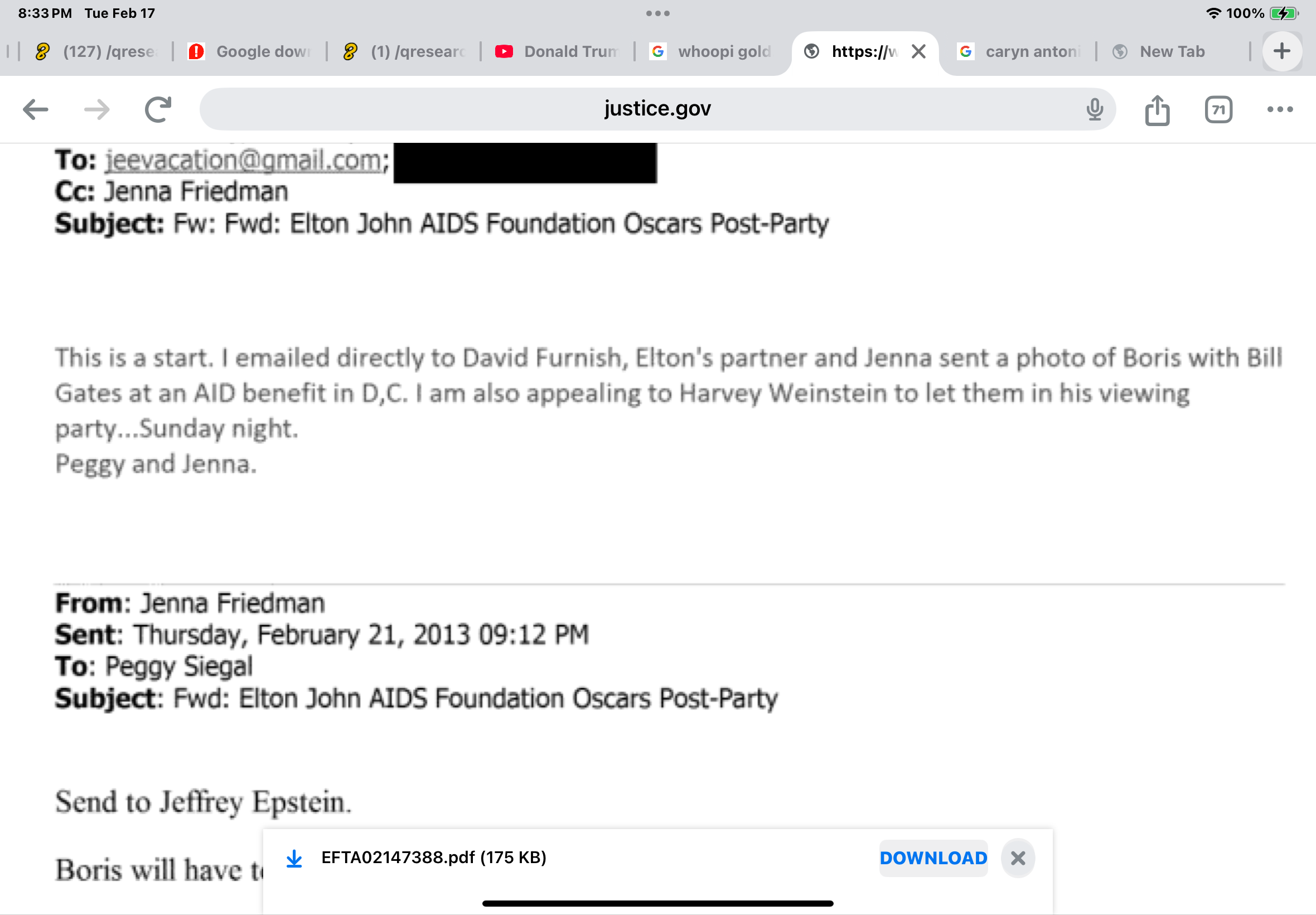Add a new tab with plus button

pyautogui.click(x=1282, y=51)
